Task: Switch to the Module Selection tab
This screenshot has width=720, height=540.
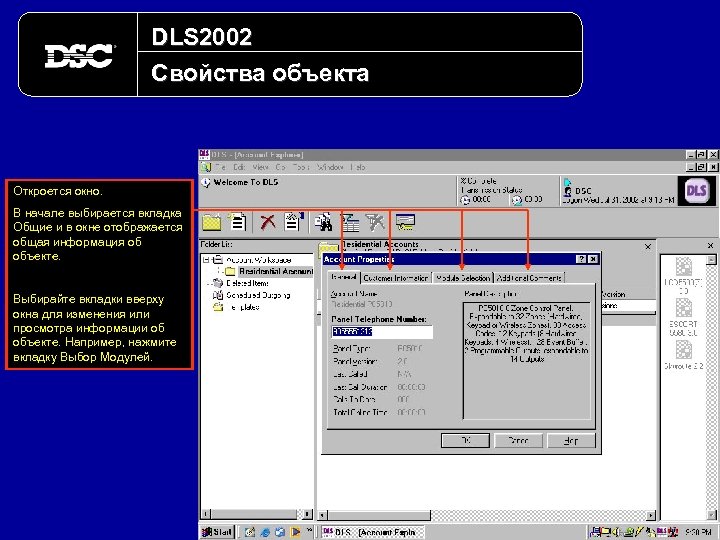Action: (463, 278)
